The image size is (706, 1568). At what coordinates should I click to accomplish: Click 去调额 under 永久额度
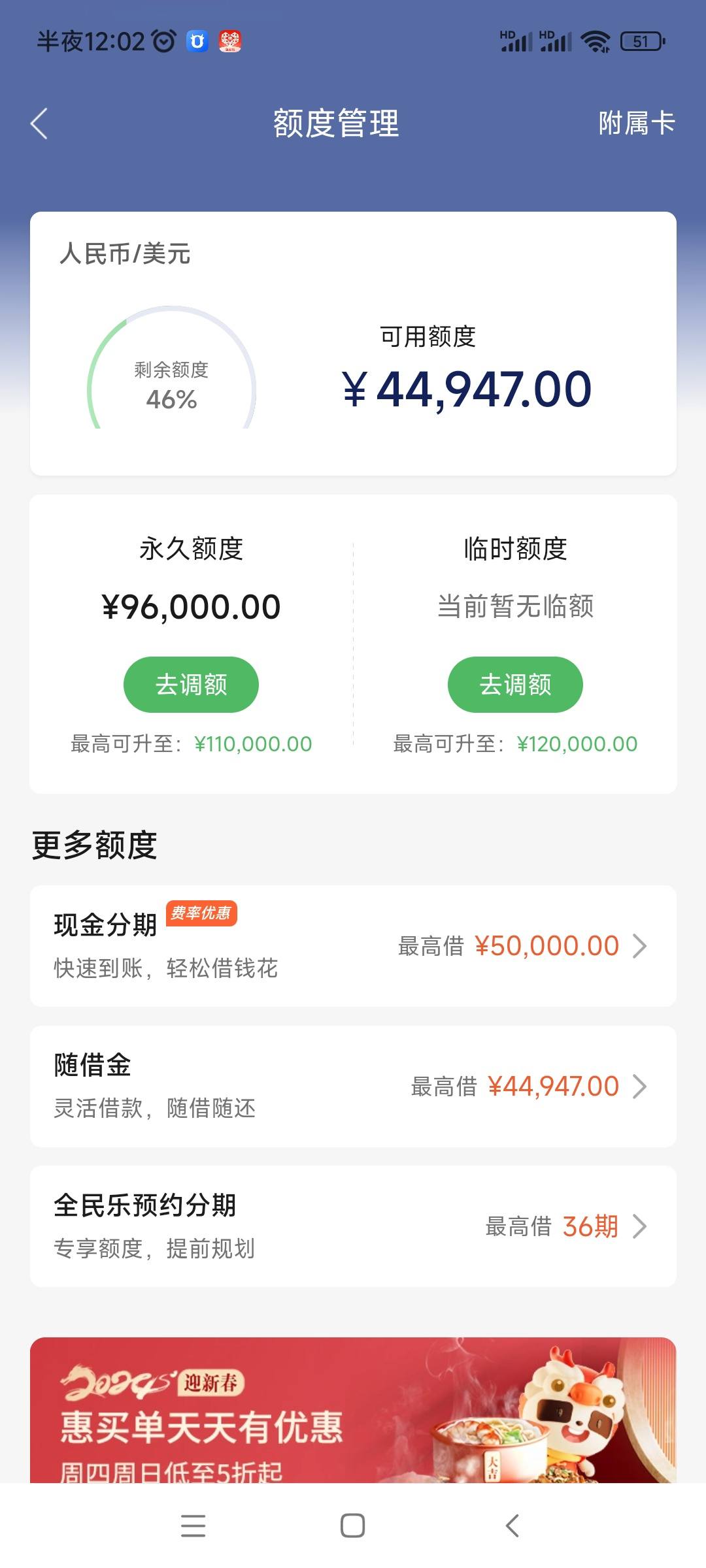[191, 685]
